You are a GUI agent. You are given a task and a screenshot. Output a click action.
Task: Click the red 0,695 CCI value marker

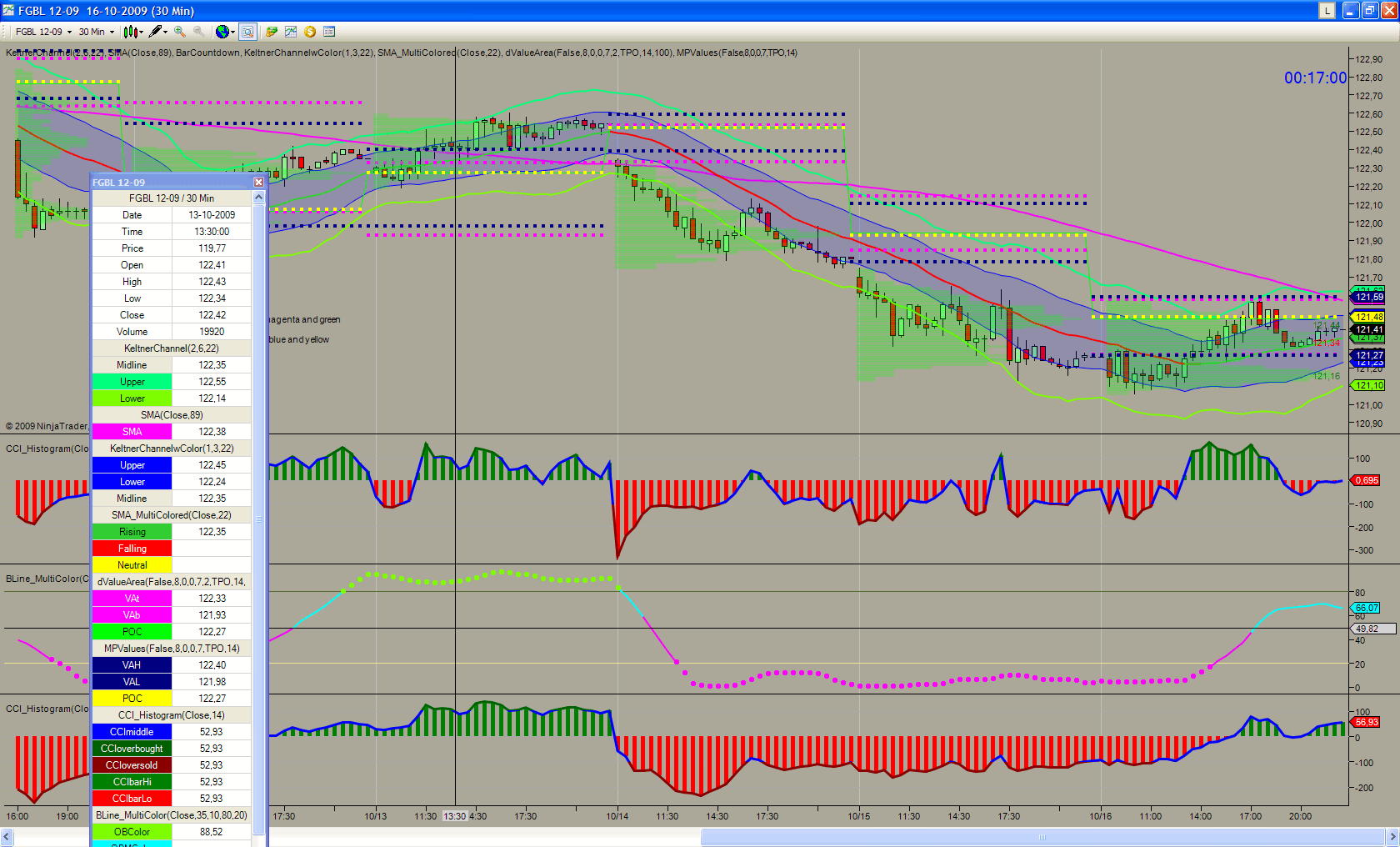tap(1366, 480)
